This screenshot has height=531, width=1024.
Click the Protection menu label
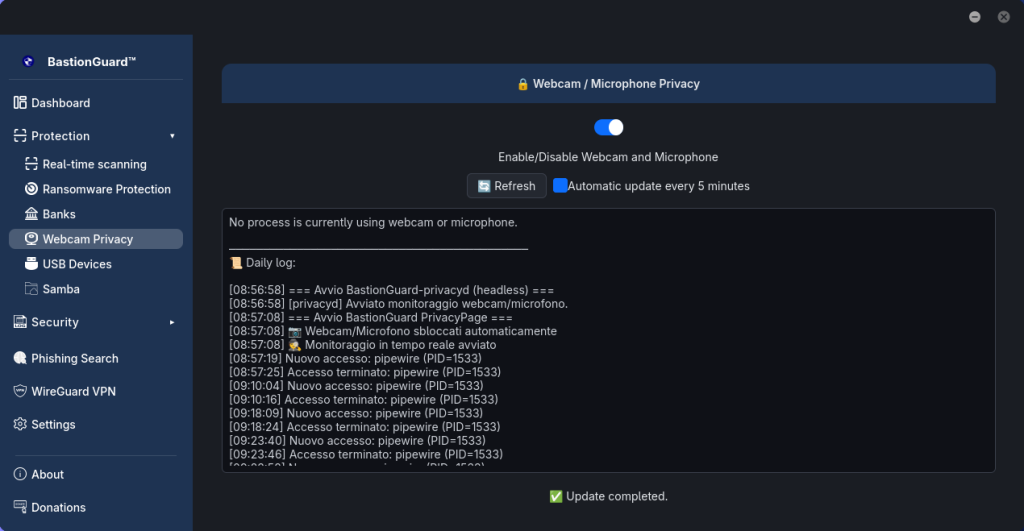click(61, 136)
